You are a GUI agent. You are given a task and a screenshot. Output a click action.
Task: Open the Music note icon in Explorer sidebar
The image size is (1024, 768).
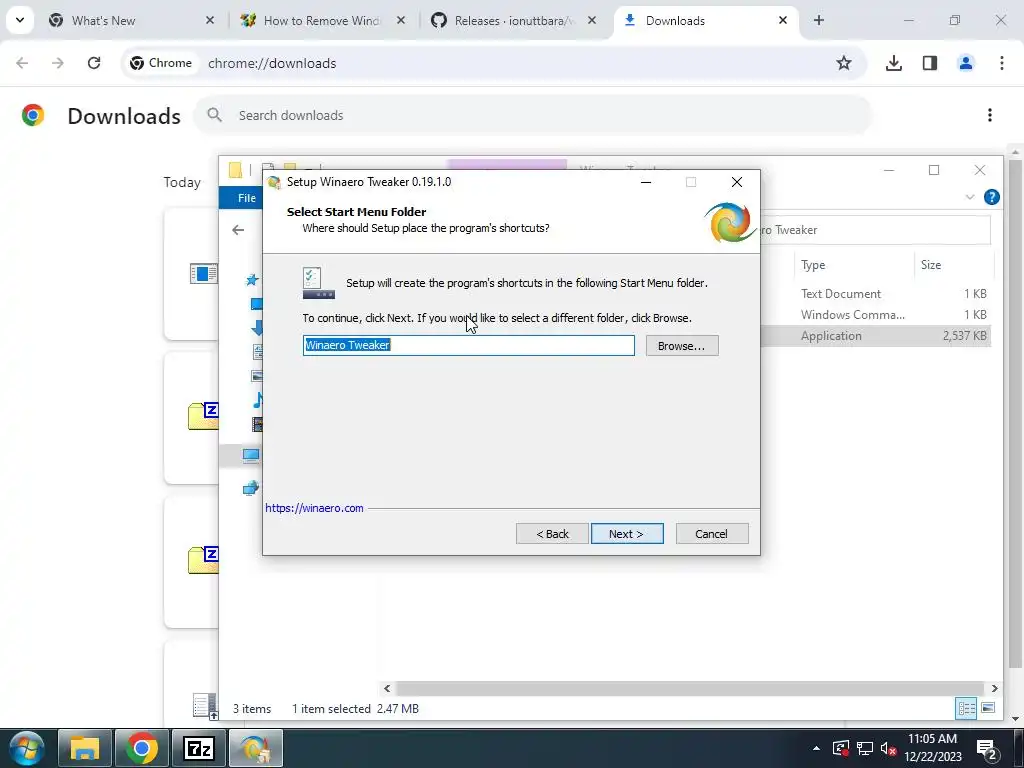258,400
